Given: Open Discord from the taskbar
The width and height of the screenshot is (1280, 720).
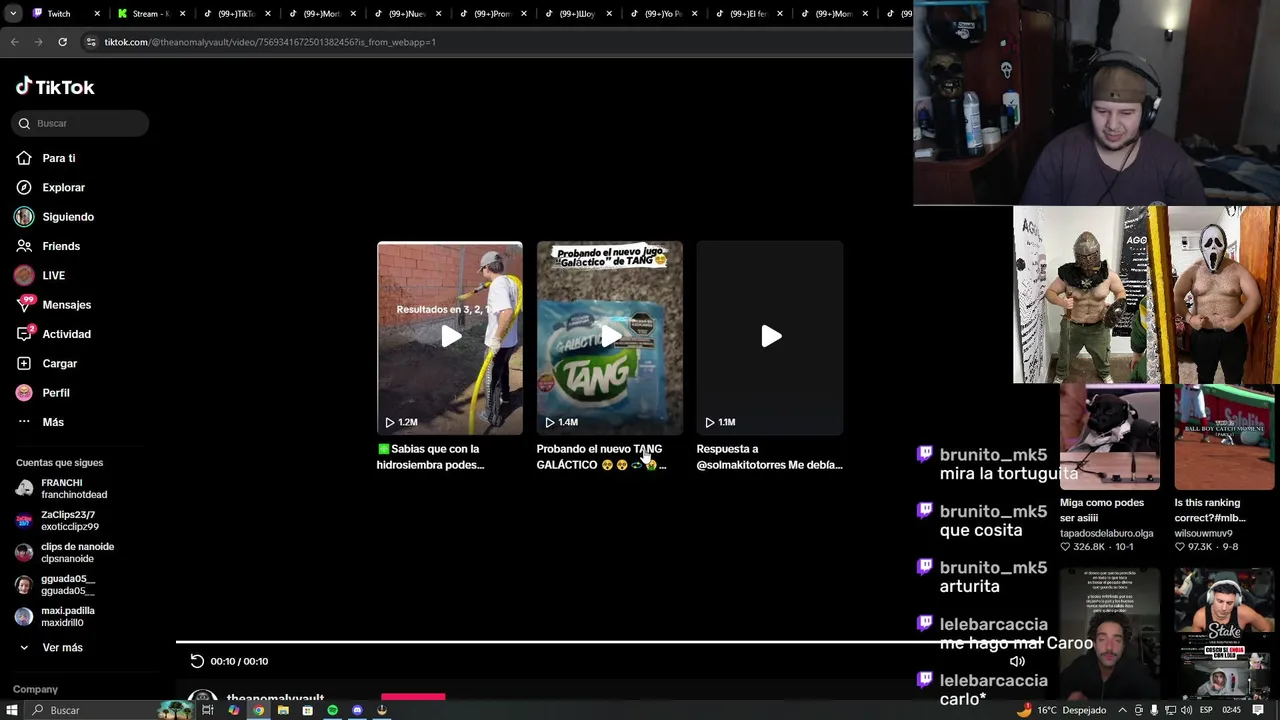Looking at the screenshot, I should [x=357, y=710].
